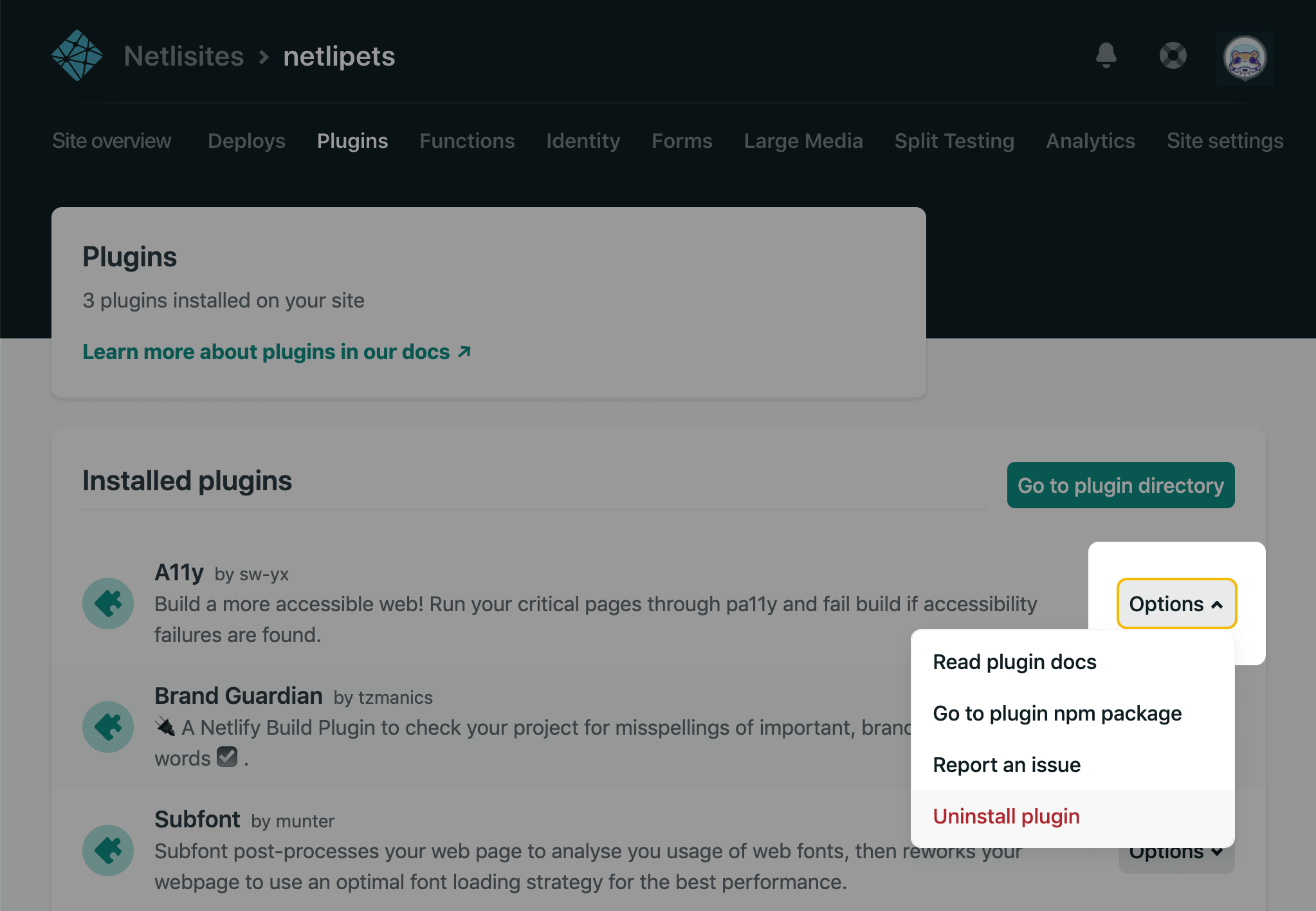
Task: Click the breadcrumb chevron after Netlisites
Action: 264,57
